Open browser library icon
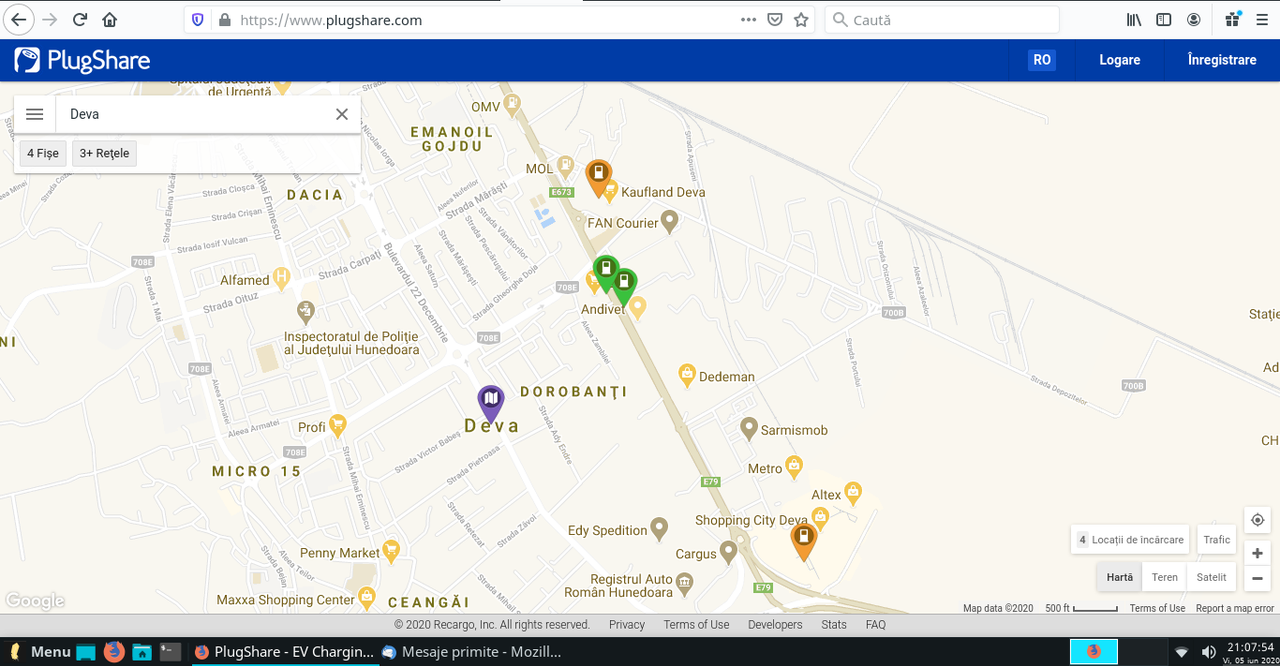The width and height of the screenshot is (1280, 666). coord(1134,20)
